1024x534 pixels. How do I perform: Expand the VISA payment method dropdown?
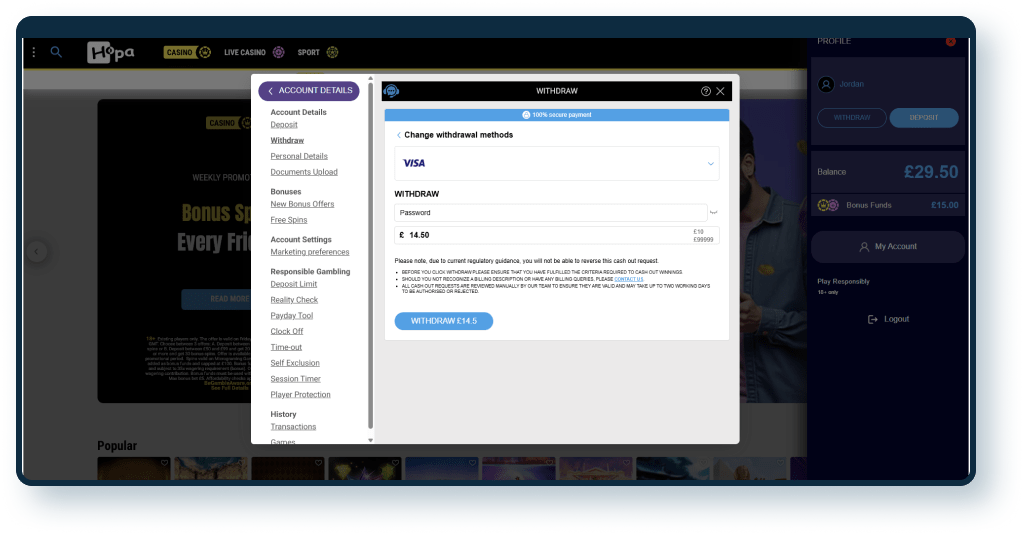coord(711,163)
